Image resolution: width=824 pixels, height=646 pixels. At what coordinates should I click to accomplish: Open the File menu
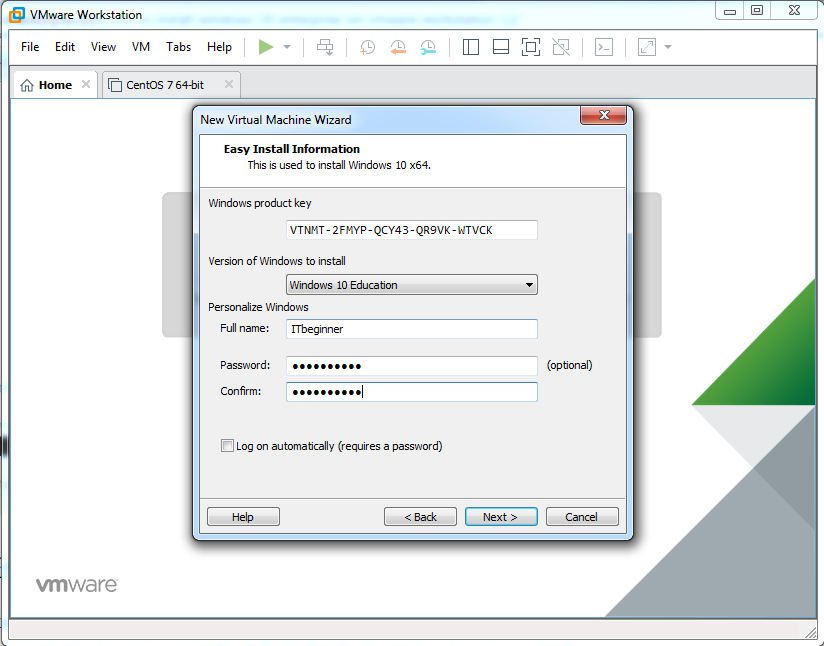(x=30, y=47)
